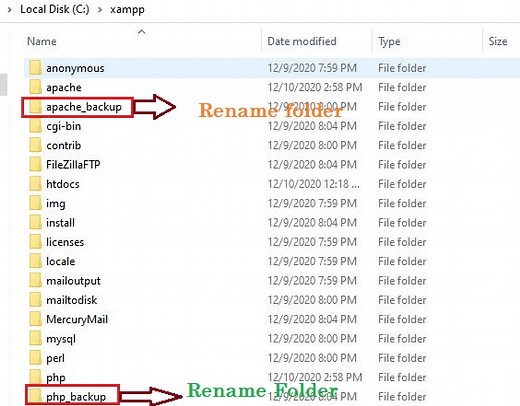520x406 pixels.
Task: Click the date 12/10/2020 12:18 for htdocs
Action: (313, 184)
